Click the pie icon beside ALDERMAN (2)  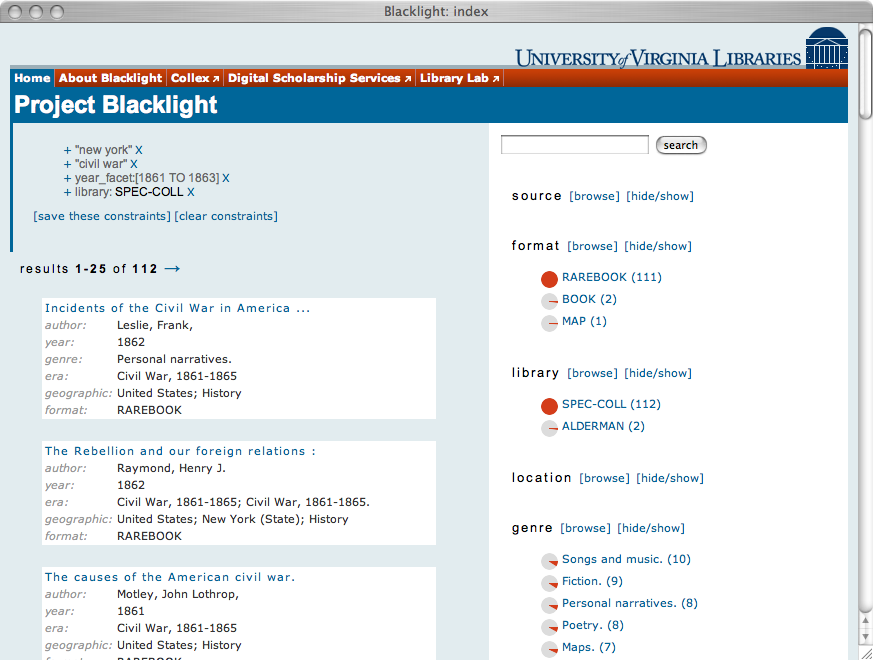549,428
